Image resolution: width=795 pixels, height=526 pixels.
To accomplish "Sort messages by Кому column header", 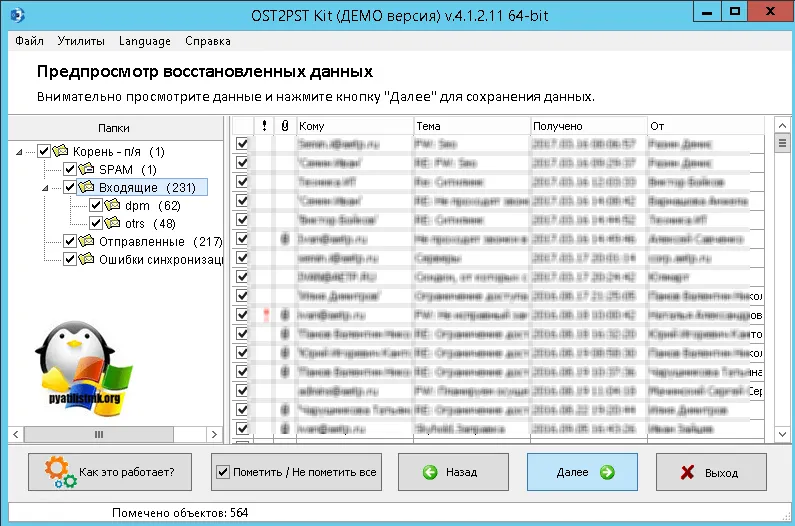I will coord(354,126).
